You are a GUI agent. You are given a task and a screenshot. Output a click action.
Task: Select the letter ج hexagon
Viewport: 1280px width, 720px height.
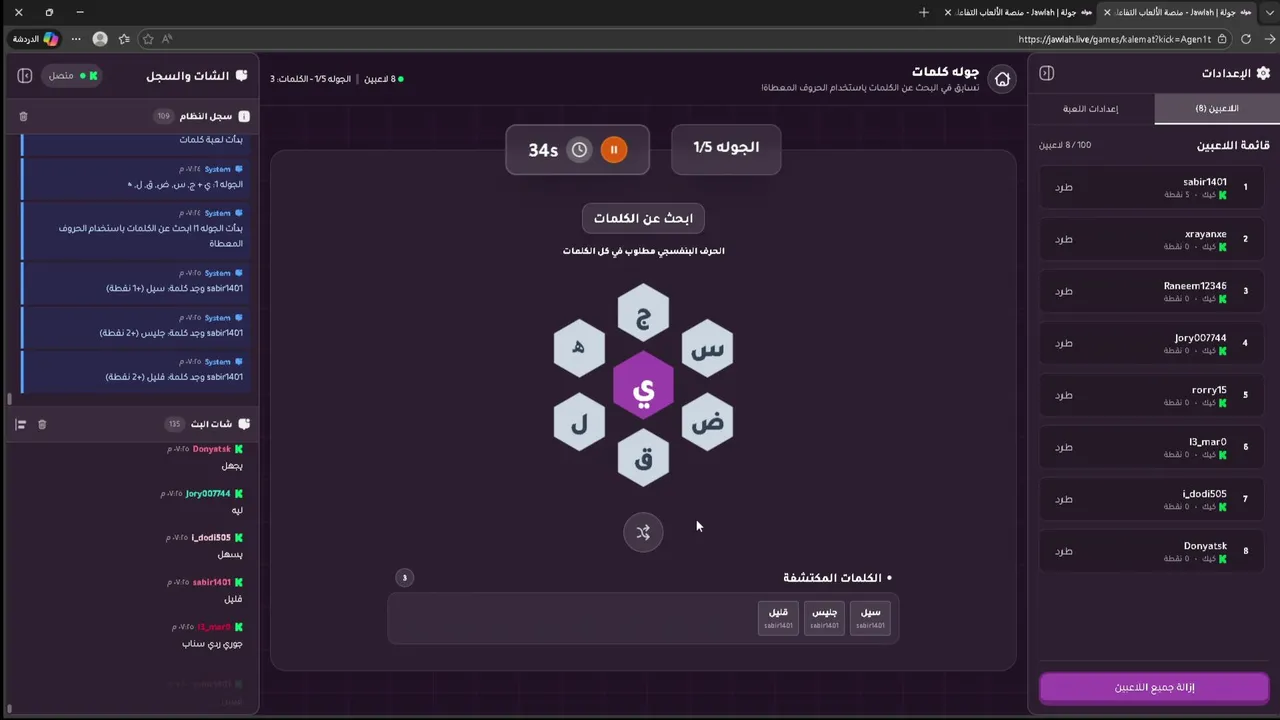pyautogui.click(x=644, y=313)
